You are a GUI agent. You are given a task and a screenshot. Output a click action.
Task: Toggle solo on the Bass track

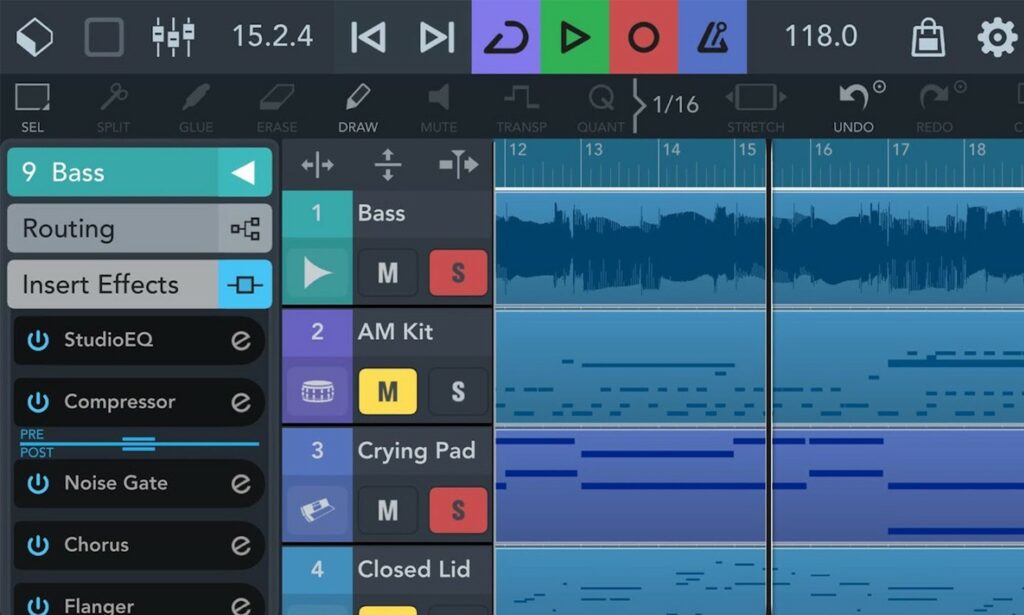[x=458, y=273]
